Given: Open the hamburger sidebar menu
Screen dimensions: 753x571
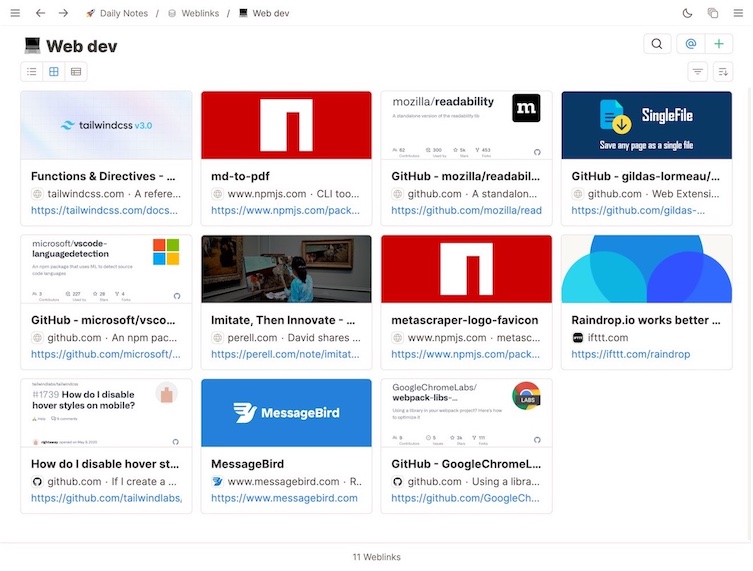Looking at the screenshot, I should (15, 13).
